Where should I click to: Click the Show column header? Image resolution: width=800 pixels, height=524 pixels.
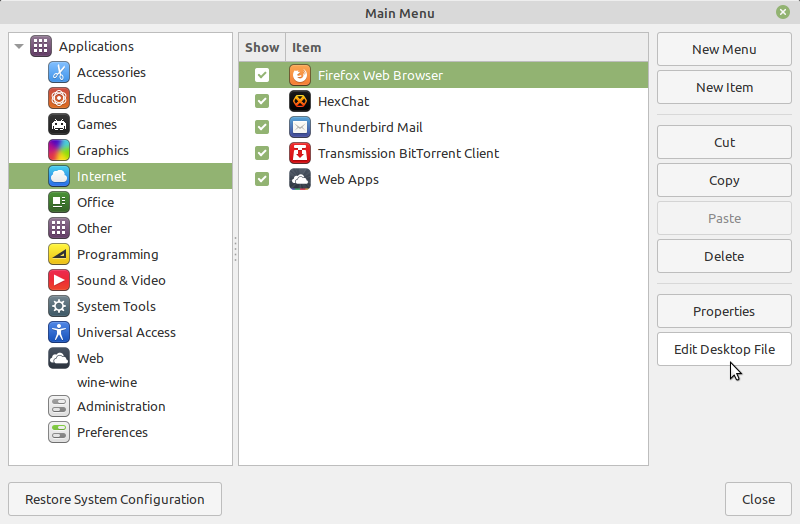click(x=262, y=47)
